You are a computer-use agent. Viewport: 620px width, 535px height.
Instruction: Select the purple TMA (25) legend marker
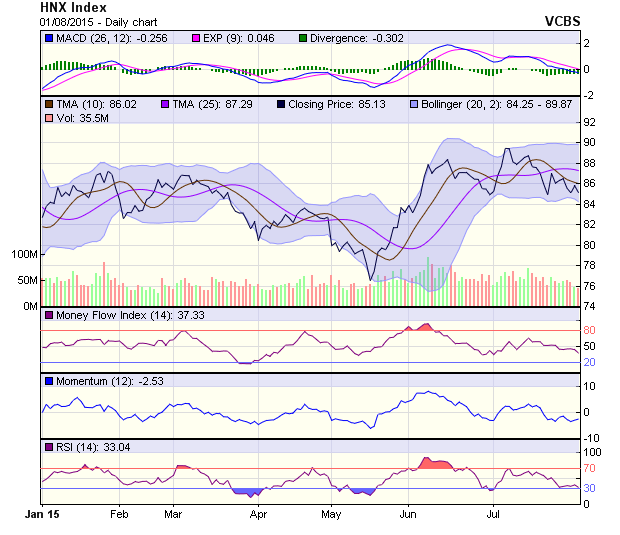pos(166,103)
